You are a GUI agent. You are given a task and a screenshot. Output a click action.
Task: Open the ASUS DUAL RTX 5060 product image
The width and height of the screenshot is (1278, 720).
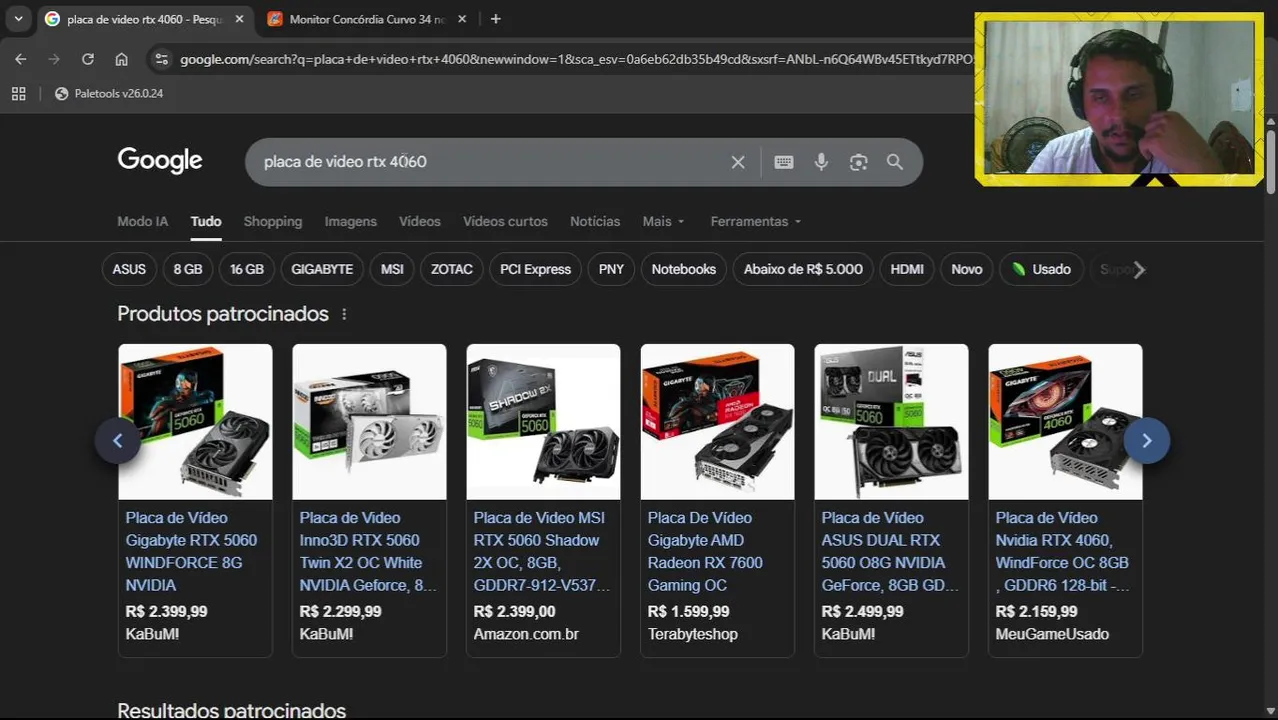[x=891, y=422]
